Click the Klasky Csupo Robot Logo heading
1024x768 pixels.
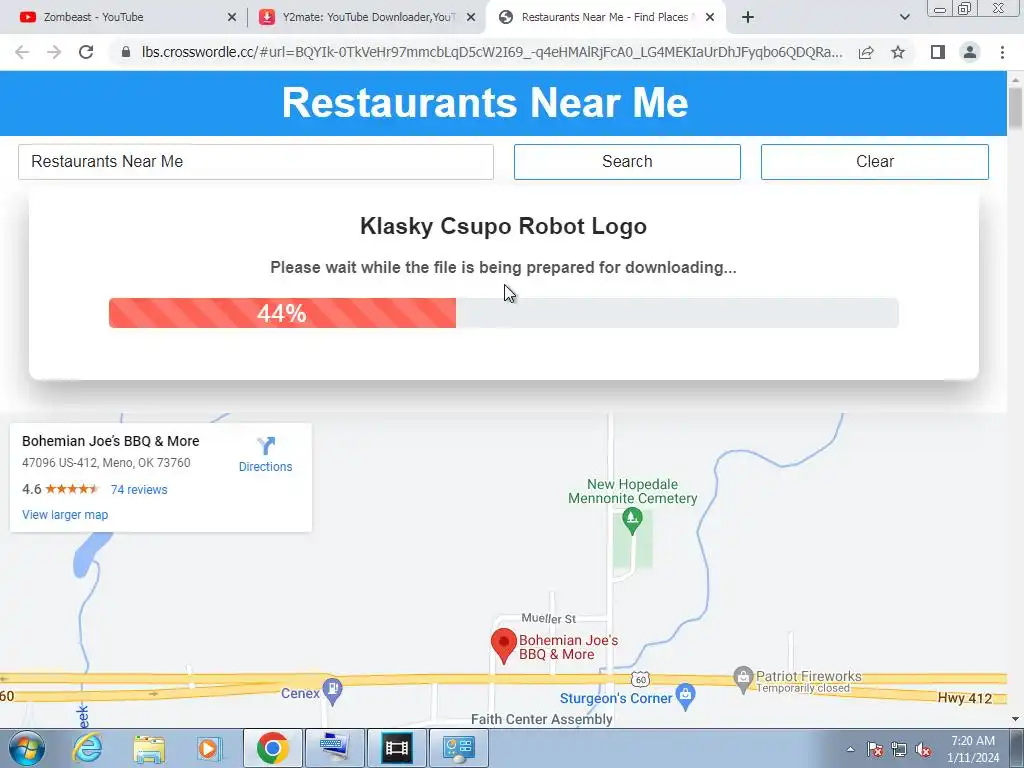point(504,226)
